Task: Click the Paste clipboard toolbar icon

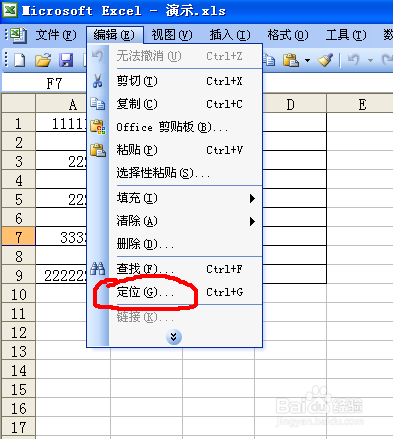Action: click(x=291, y=60)
